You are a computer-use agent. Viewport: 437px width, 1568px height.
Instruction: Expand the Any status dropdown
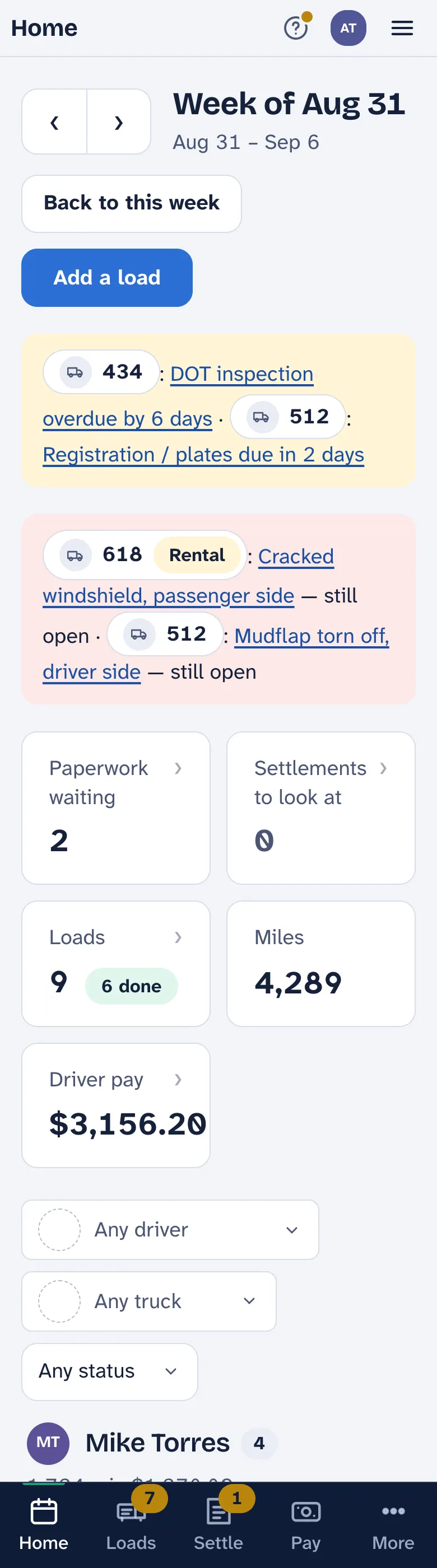pos(110,1371)
